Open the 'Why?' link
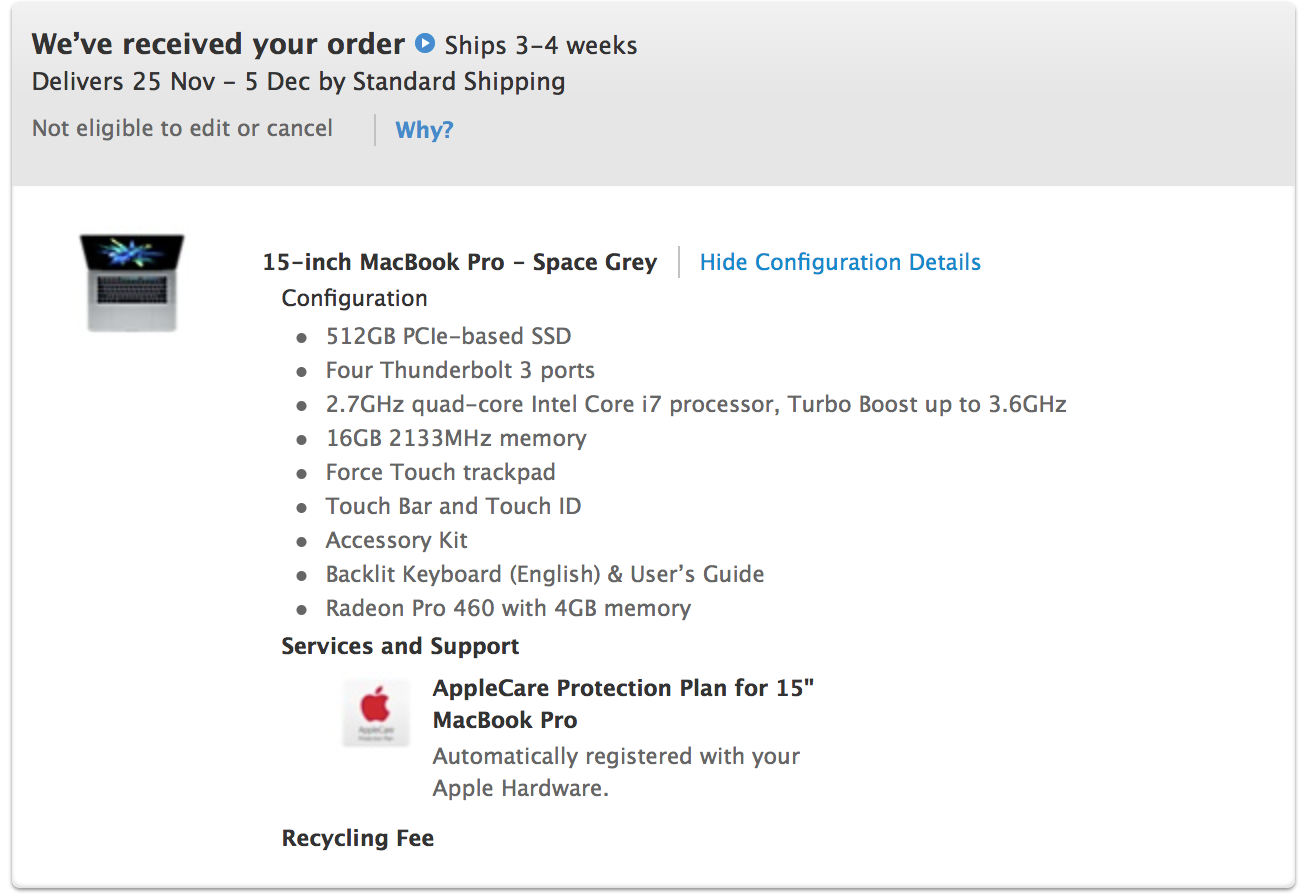The width and height of the screenshot is (1304, 896). tap(424, 130)
